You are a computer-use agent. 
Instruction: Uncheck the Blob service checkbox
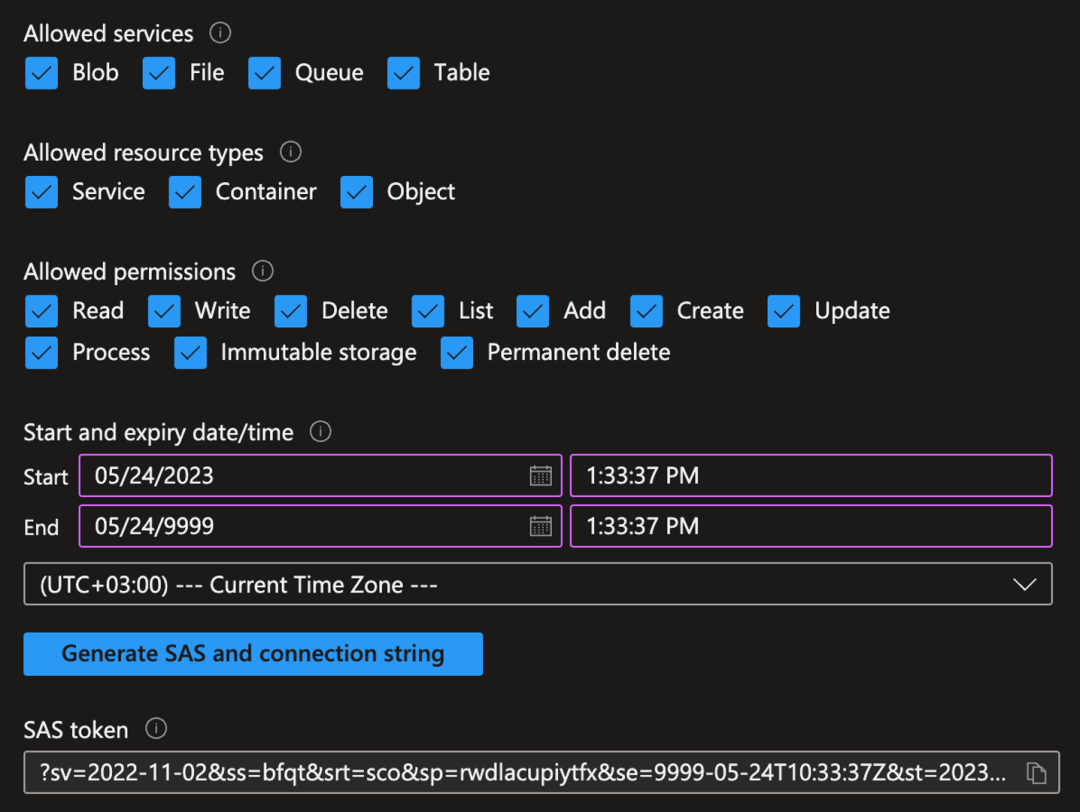42,73
